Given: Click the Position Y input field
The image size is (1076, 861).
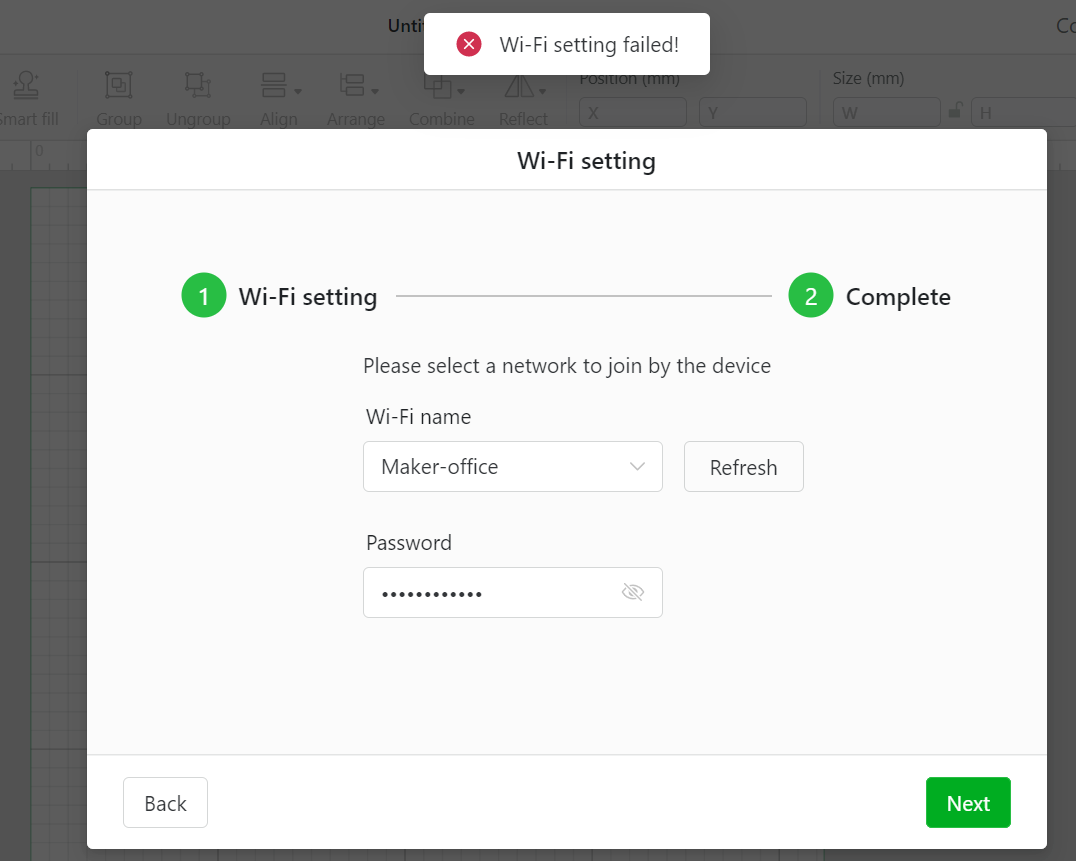Looking at the screenshot, I should tap(752, 112).
